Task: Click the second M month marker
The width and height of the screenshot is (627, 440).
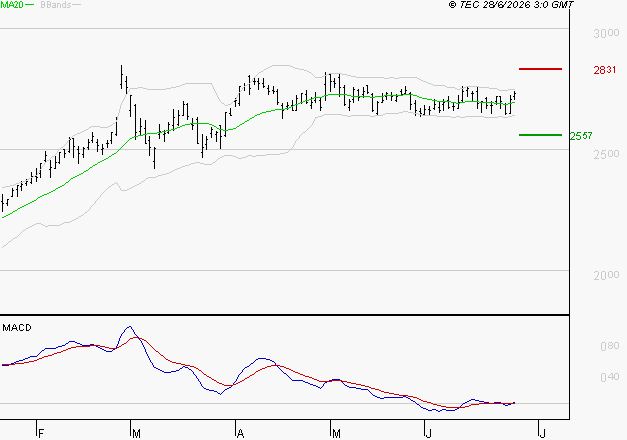Action: pos(336,434)
